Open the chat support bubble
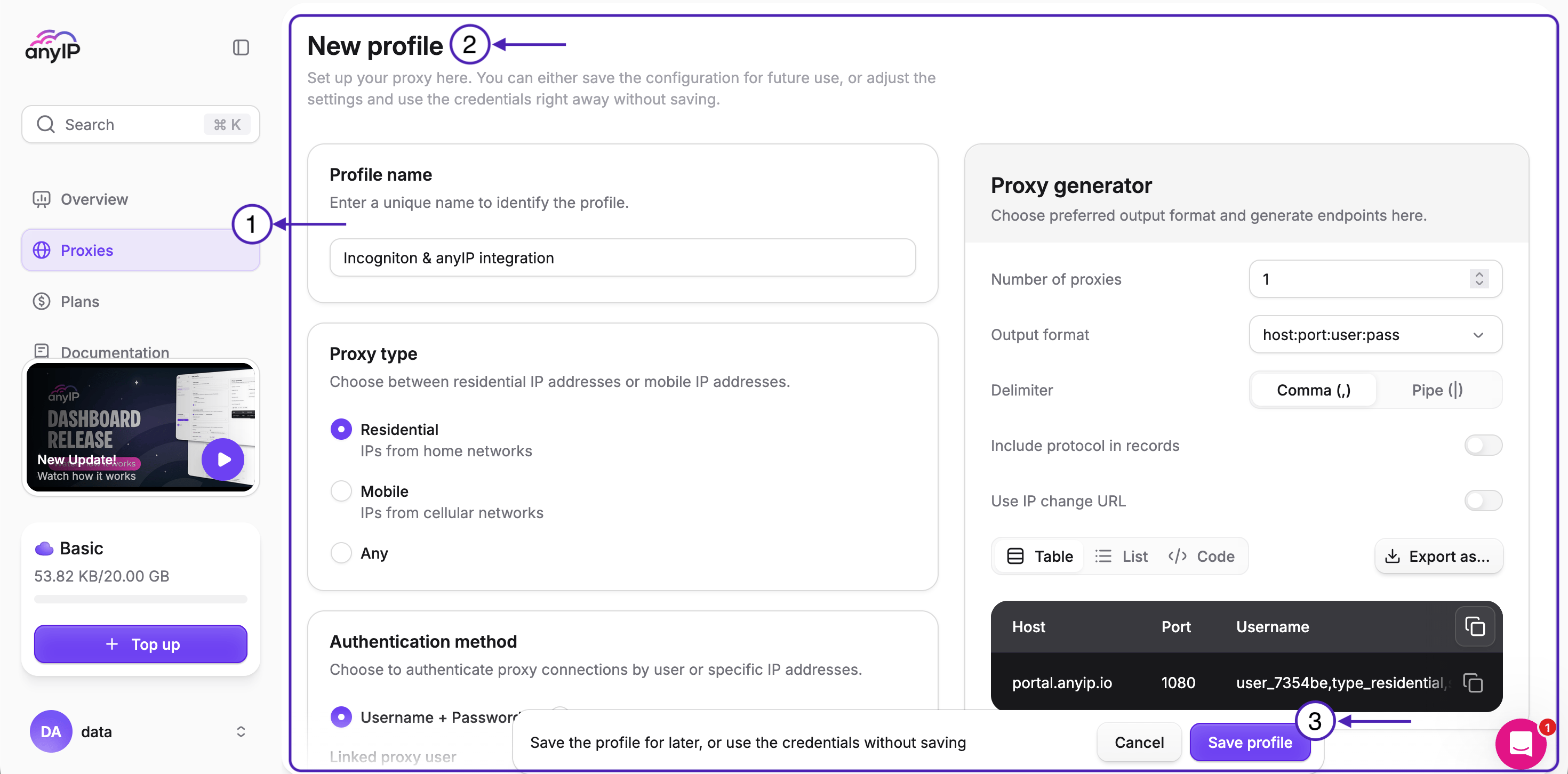Viewport: 1568px width, 774px height. point(1521,743)
